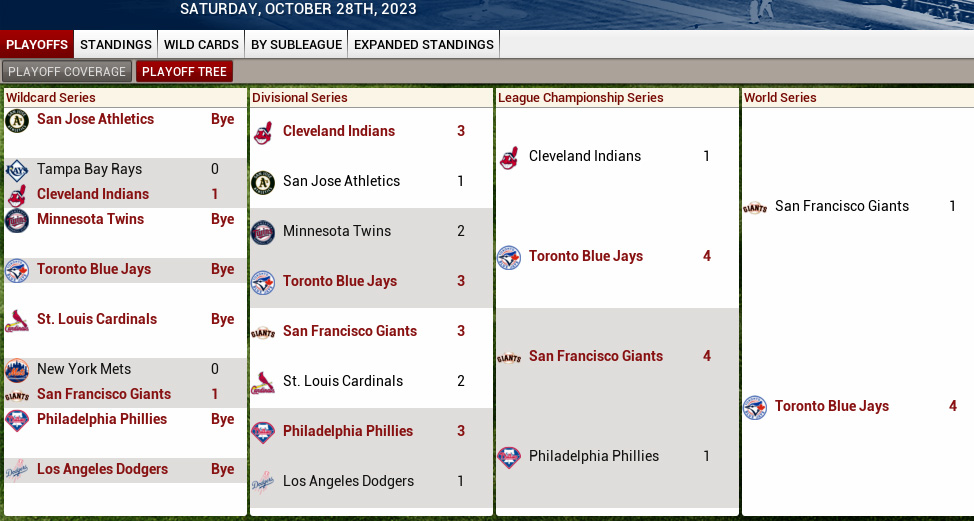Select the Playoff Tree button
974x521 pixels.
tap(184, 71)
